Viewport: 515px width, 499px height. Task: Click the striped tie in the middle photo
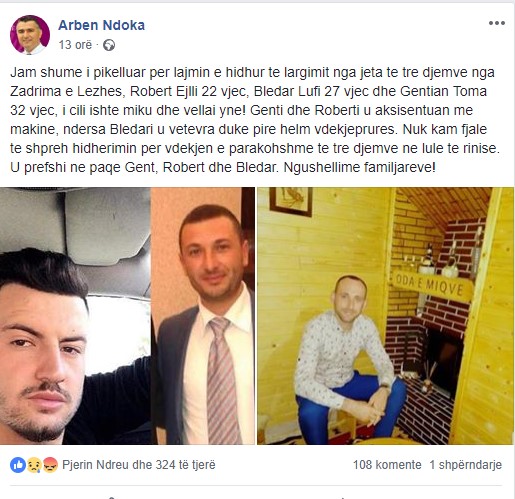point(222,380)
